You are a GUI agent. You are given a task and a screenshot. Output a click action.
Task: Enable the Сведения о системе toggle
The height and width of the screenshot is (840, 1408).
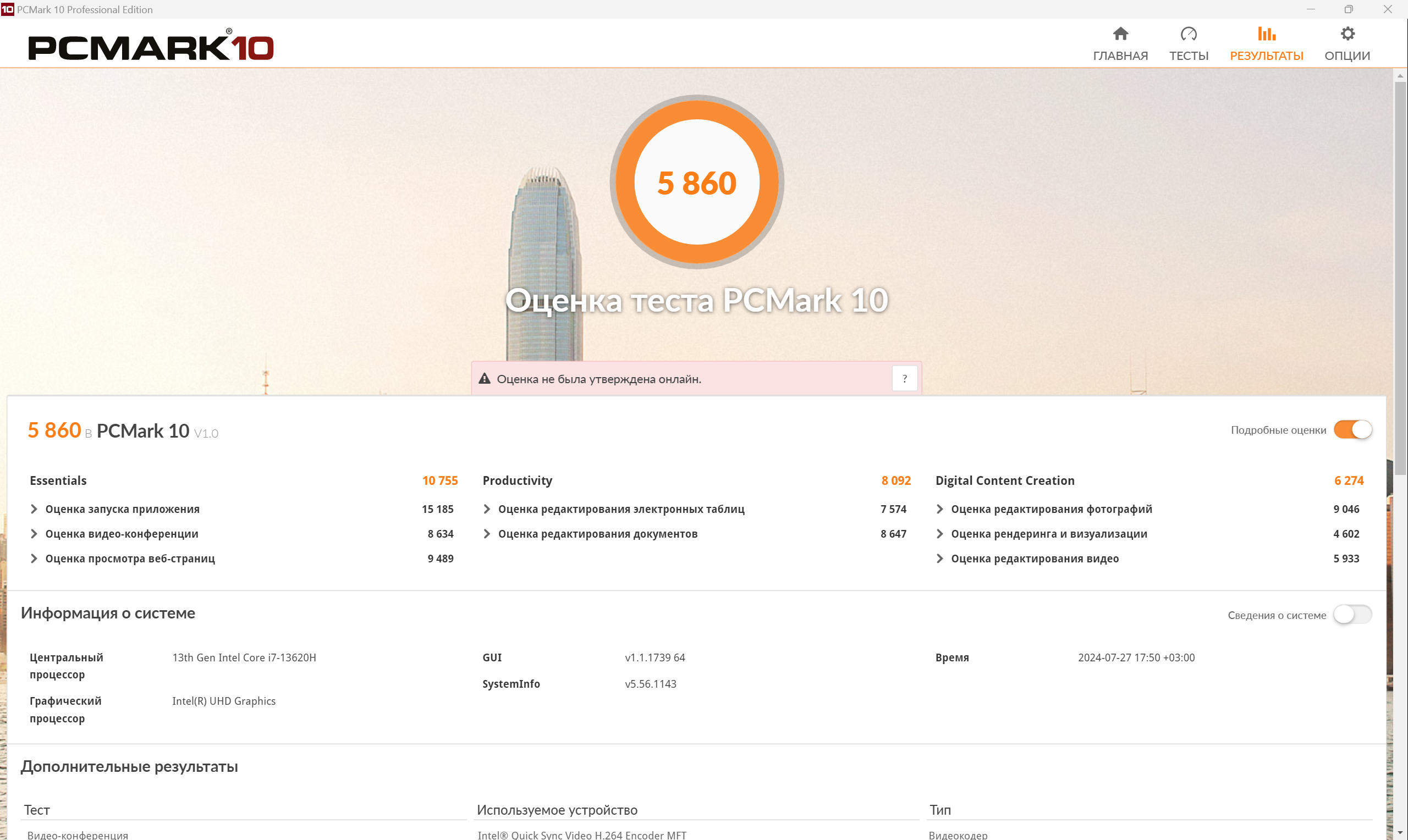(1352, 615)
